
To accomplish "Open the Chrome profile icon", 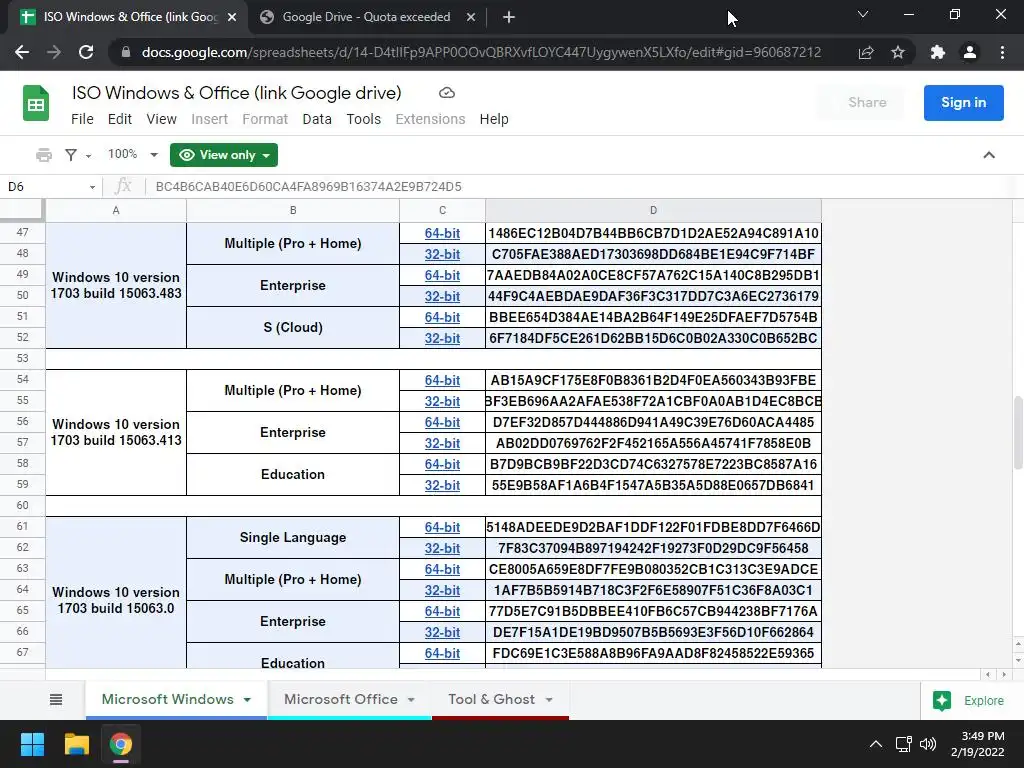I will [970, 52].
